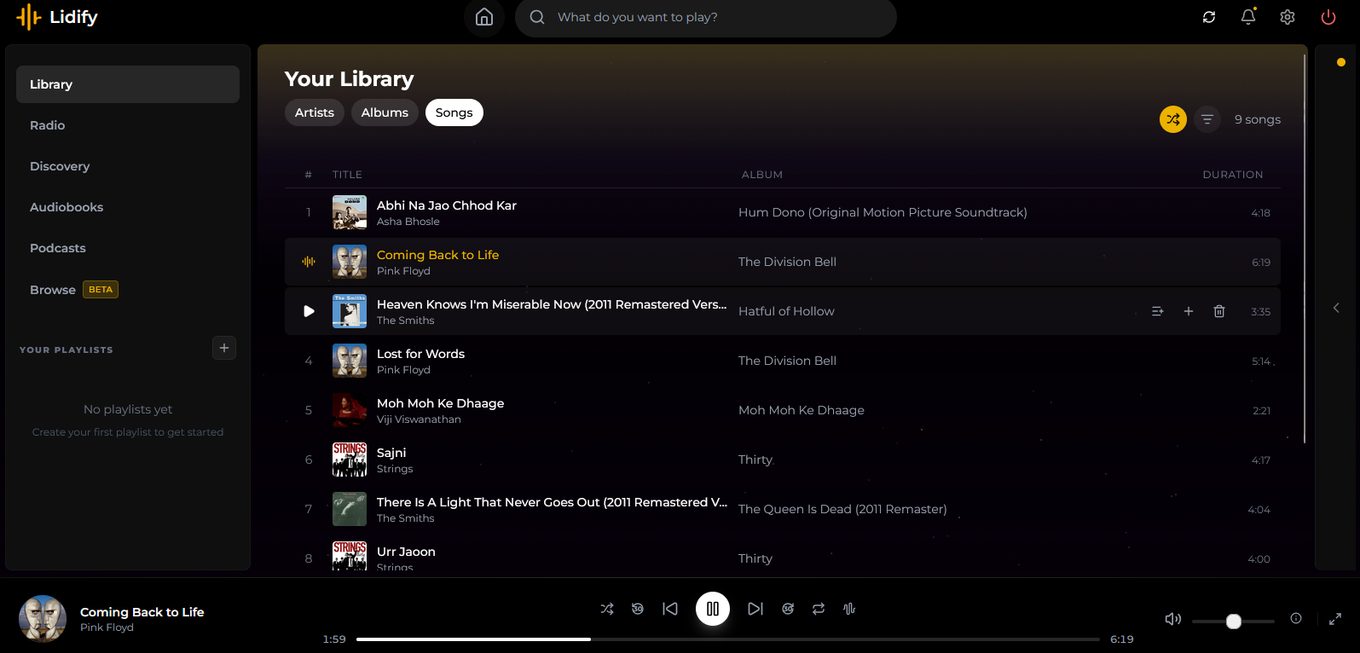This screenshot has width=1360, height=653.
Task: Click the 9 songs count label
Action: [1257, 119]
